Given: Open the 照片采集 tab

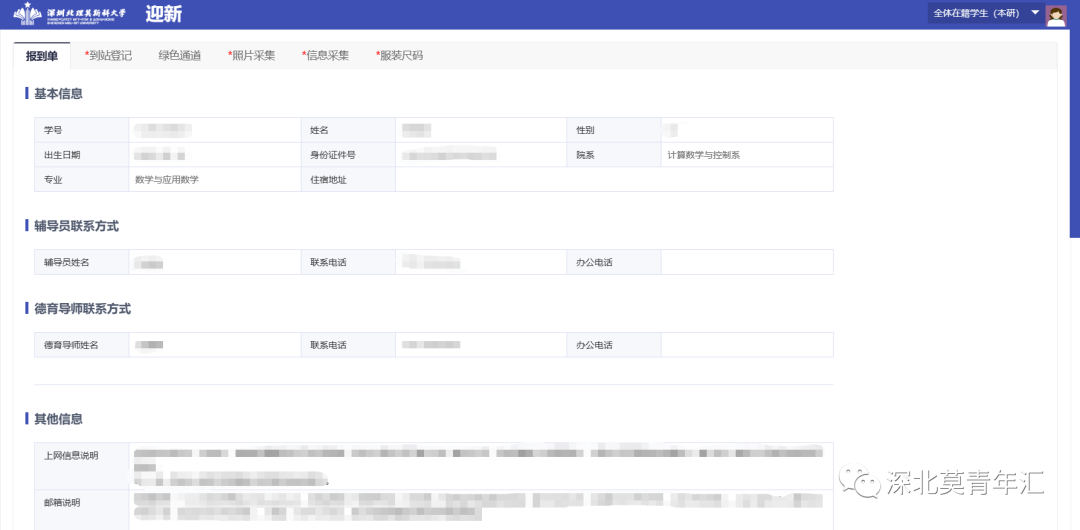Looking at the screenshot, I should 251,56.
